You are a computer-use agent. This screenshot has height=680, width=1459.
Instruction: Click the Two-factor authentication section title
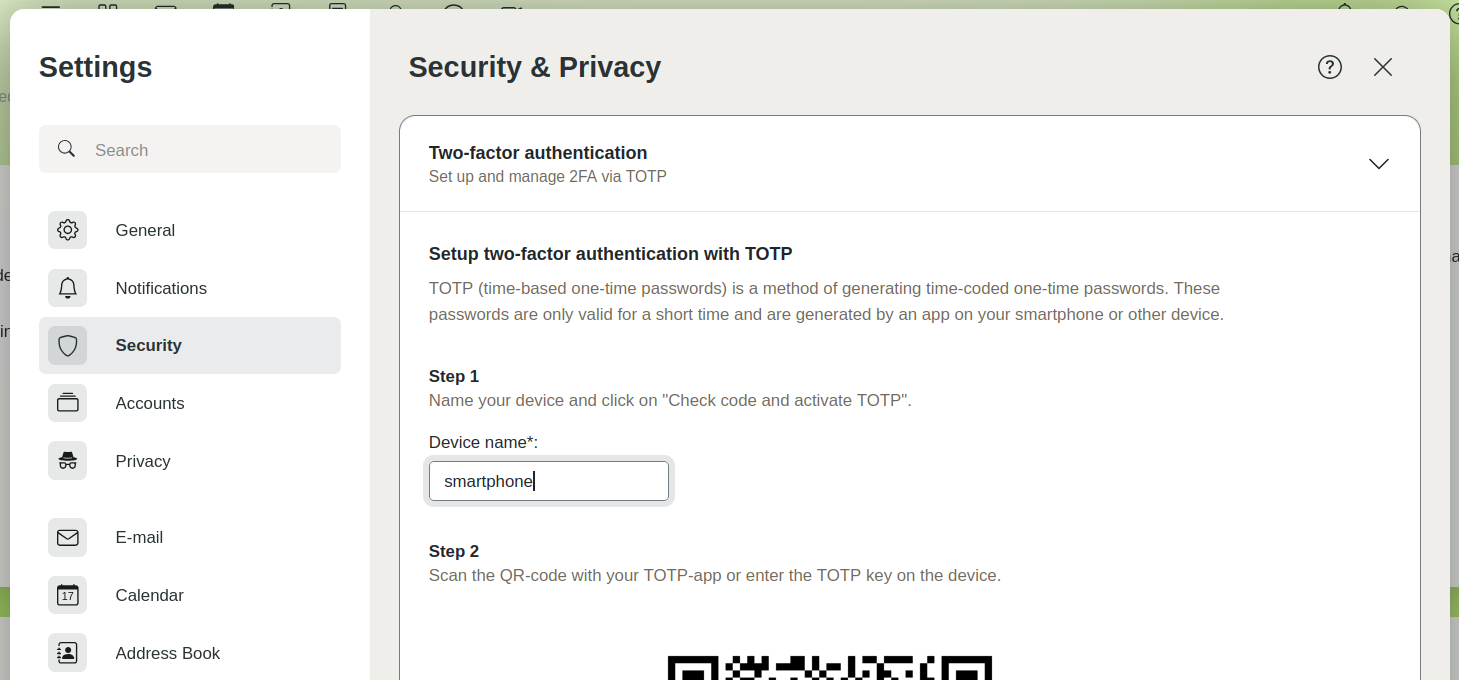538,153
